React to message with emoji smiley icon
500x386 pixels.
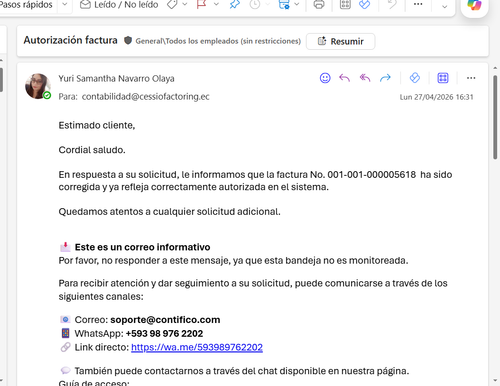click(x=325, y=78)
